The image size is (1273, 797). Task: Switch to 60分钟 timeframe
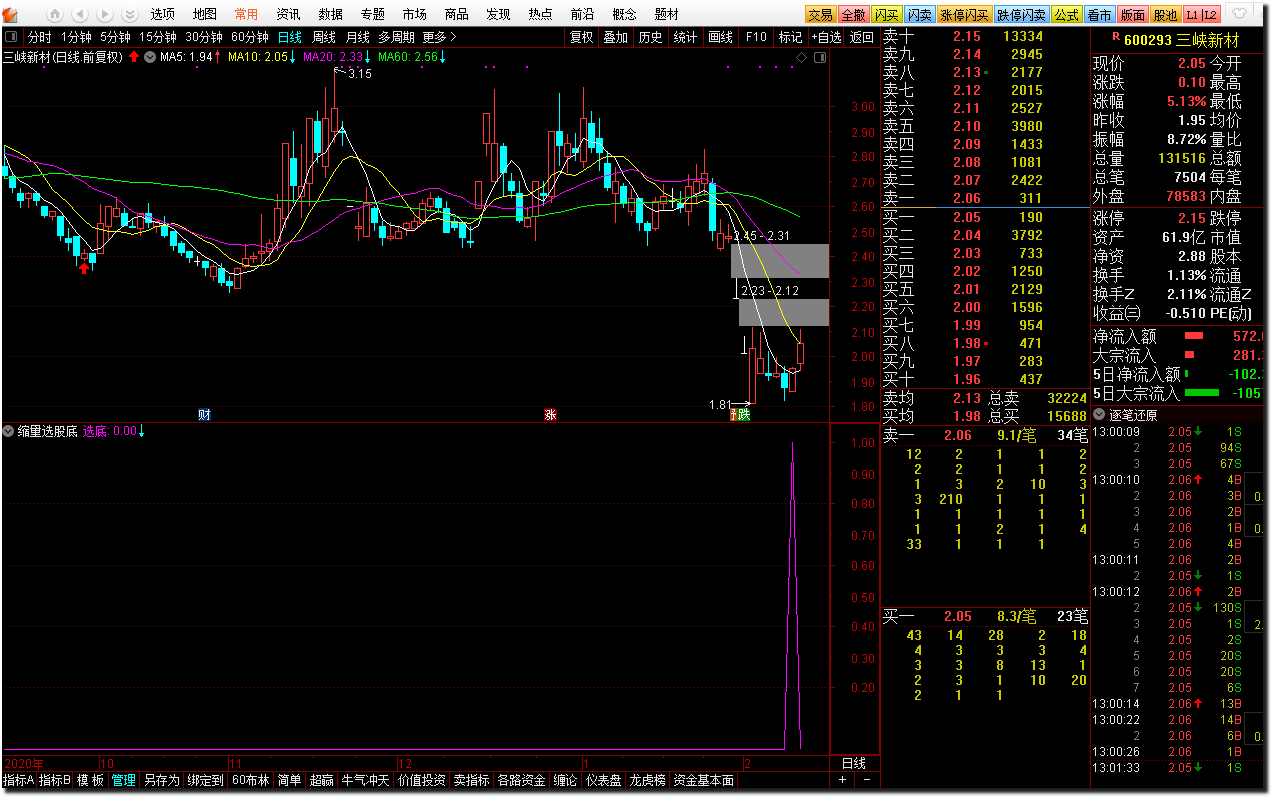click(250, 37)
